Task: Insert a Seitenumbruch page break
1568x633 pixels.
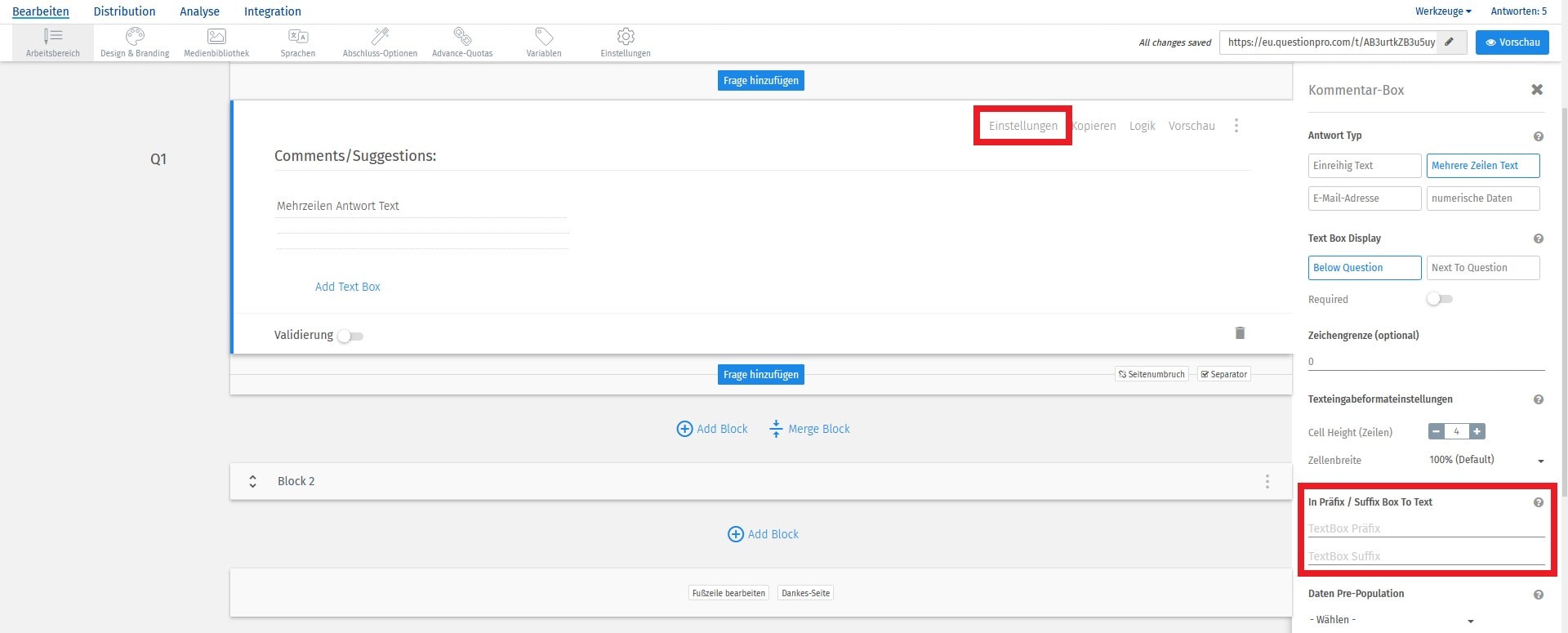Action: 1151,374
